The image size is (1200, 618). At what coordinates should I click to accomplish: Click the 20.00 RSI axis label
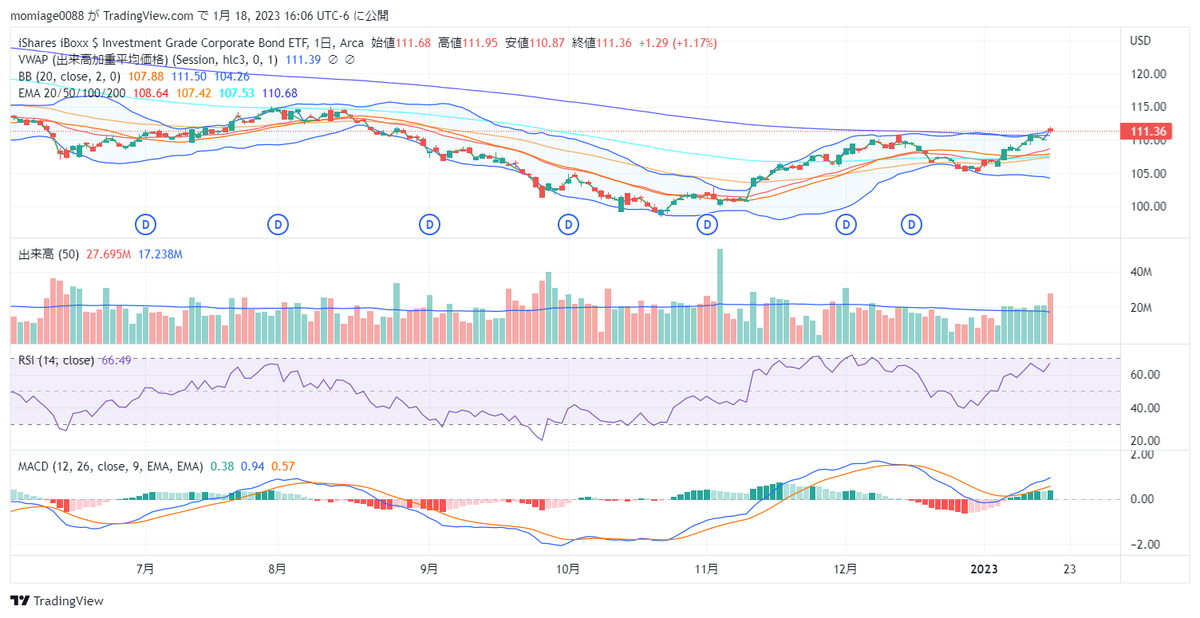(x=1144, y=441)
